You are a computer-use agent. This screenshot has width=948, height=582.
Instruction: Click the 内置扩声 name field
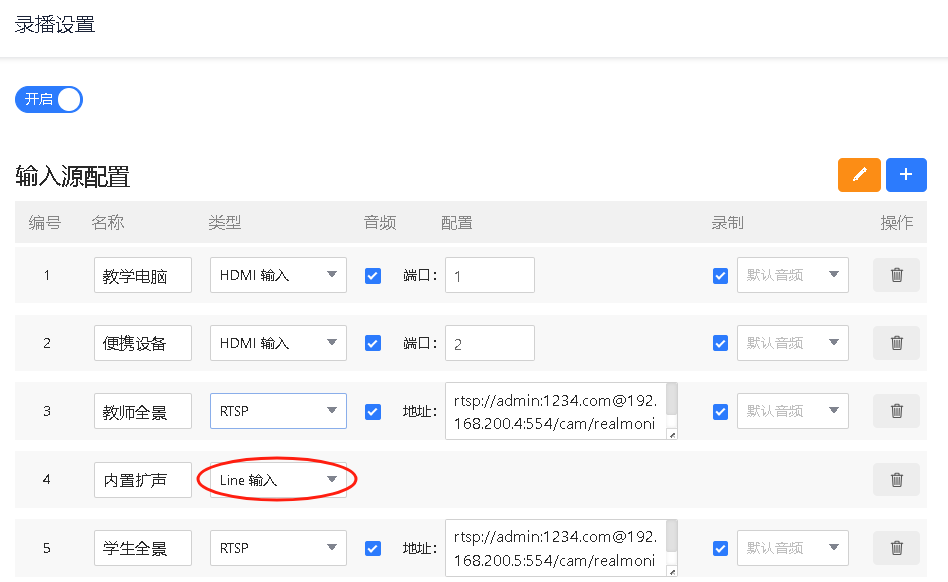click(142, 480)
